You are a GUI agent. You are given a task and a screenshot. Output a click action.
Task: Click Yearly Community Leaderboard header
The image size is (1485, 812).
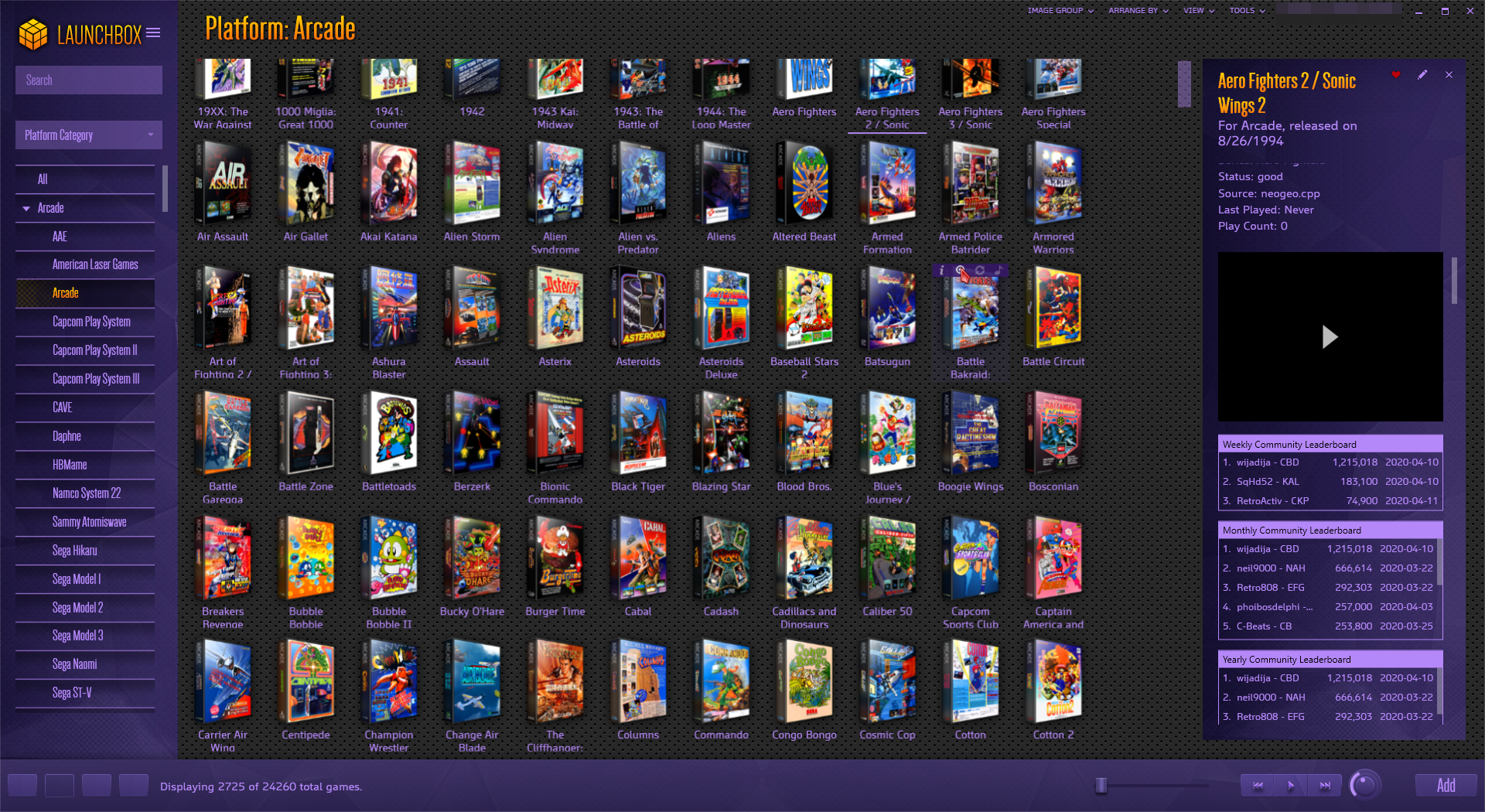[x=1330, y=659]
